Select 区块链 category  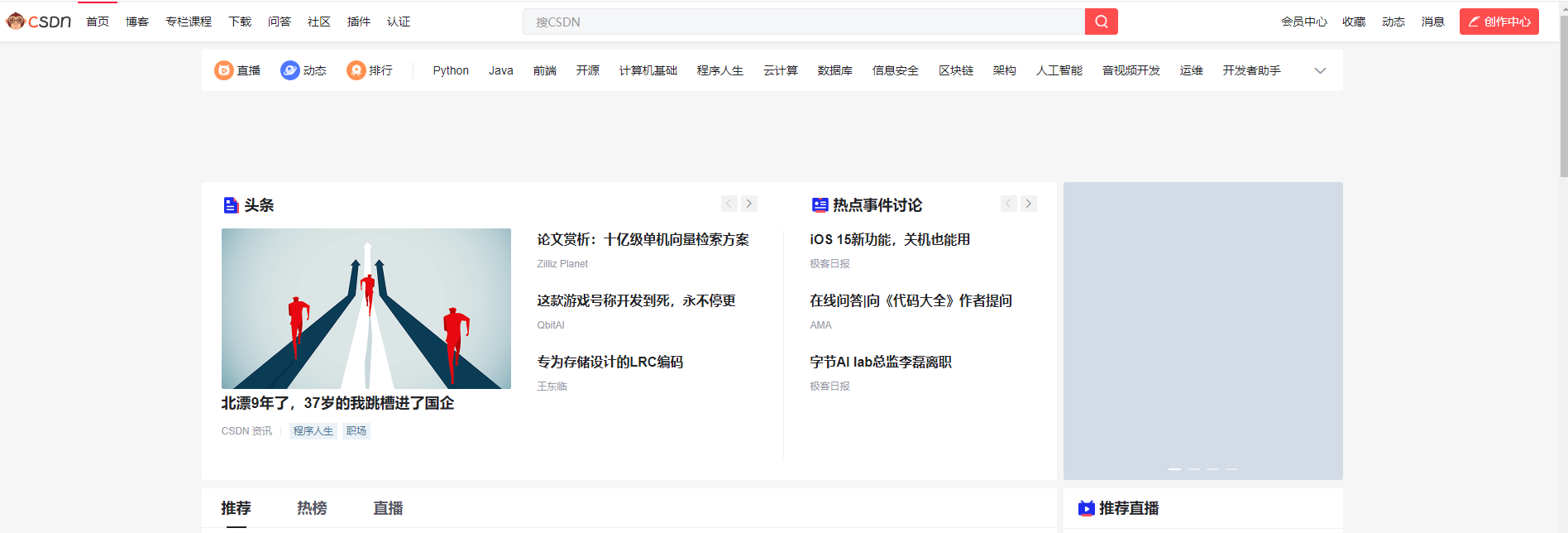956,70
